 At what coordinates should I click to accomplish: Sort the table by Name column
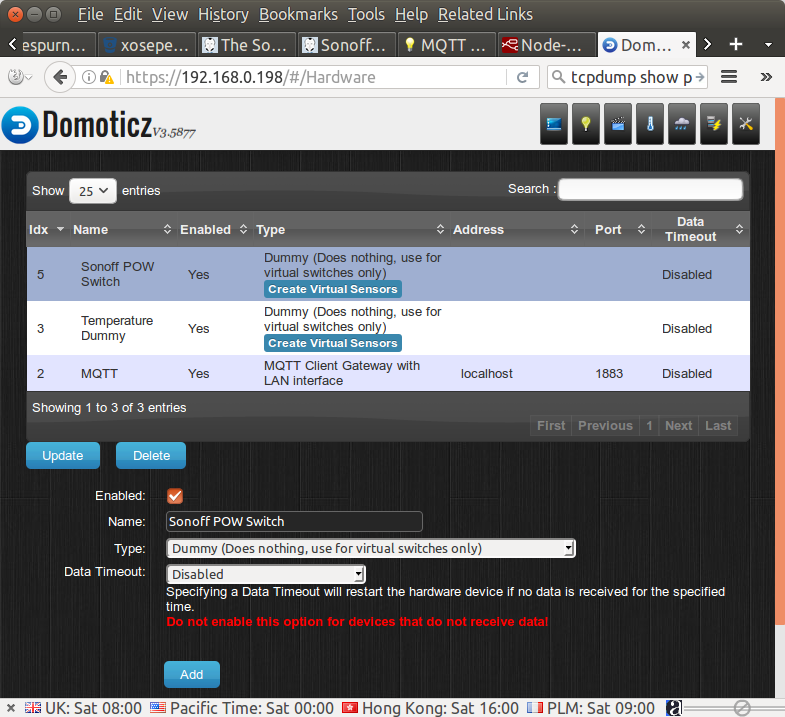click(90, 229)
